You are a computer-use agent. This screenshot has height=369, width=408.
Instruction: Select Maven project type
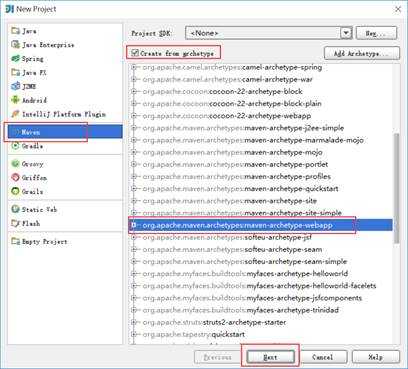pos(65,132)
